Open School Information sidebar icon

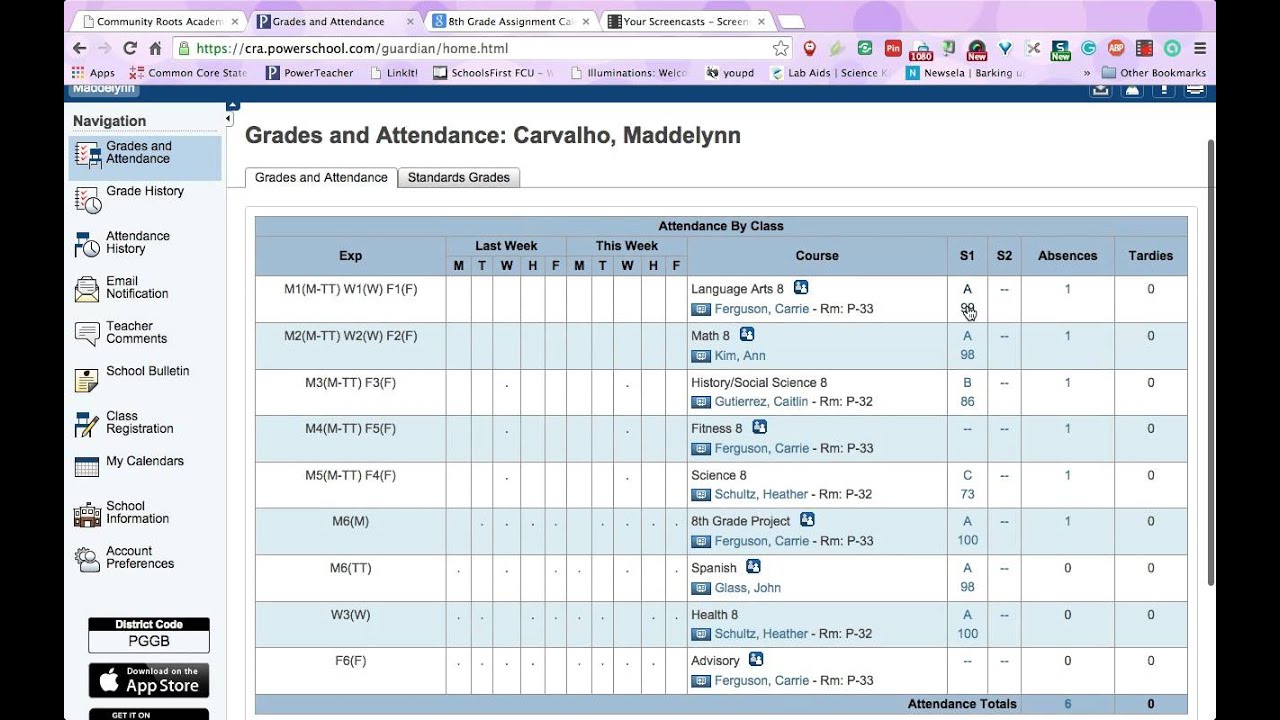88,514
